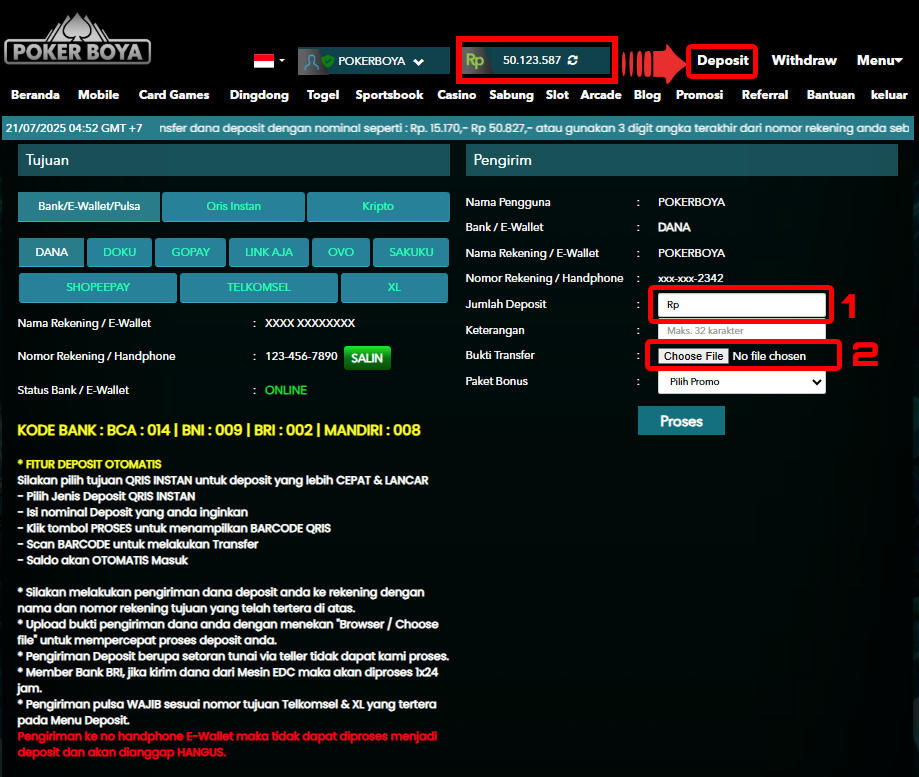Click the Tujuan section header
The height and width of the screenshot is (777, 919).
[234, 160]
